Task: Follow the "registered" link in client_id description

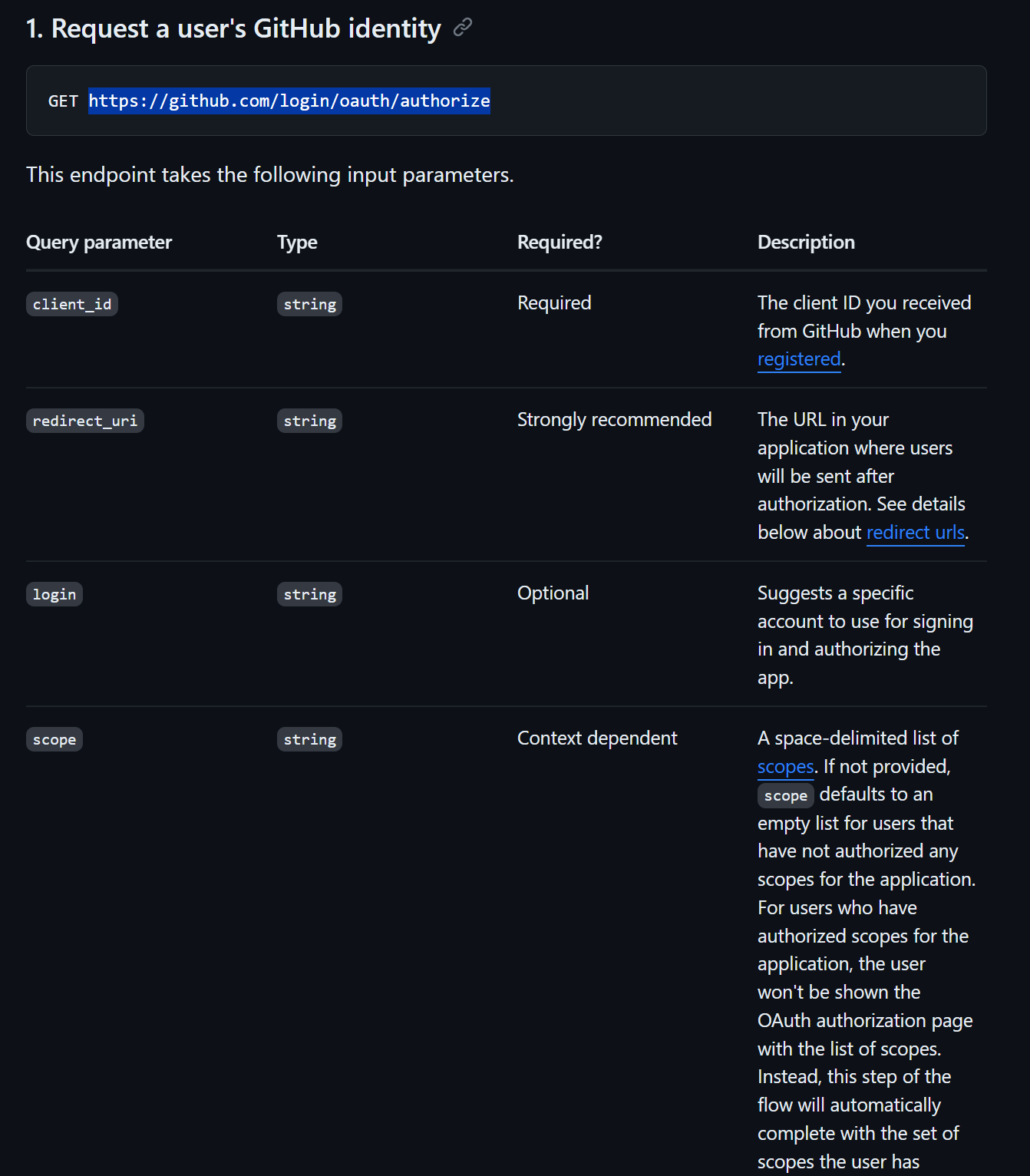Action: [x=798, y=359]
